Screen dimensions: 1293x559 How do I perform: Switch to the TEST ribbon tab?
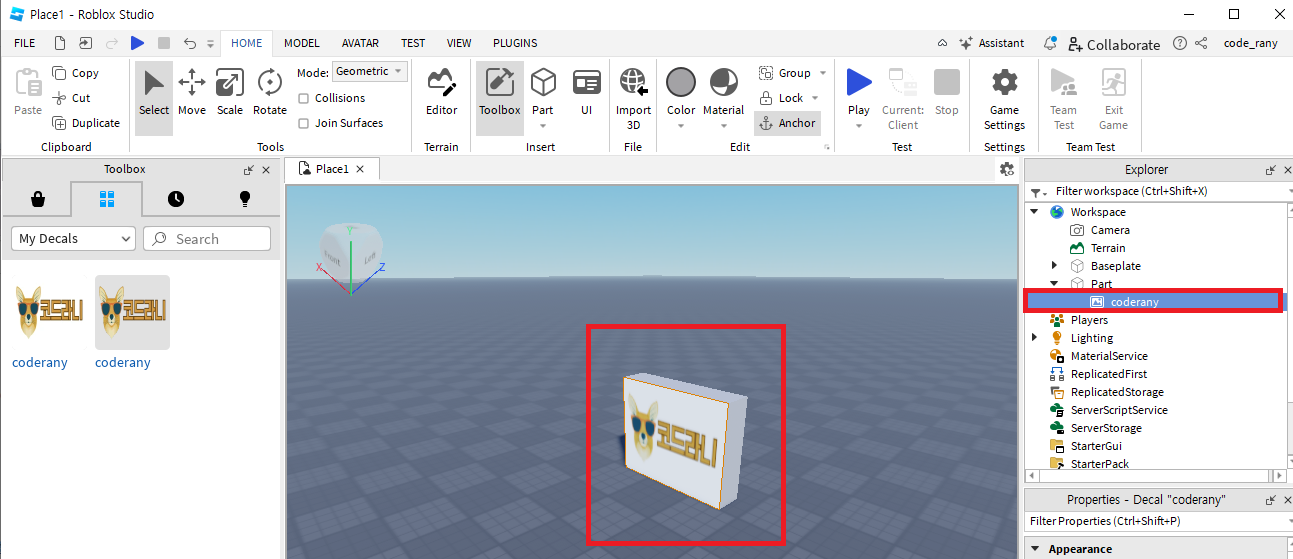[413, 43]
